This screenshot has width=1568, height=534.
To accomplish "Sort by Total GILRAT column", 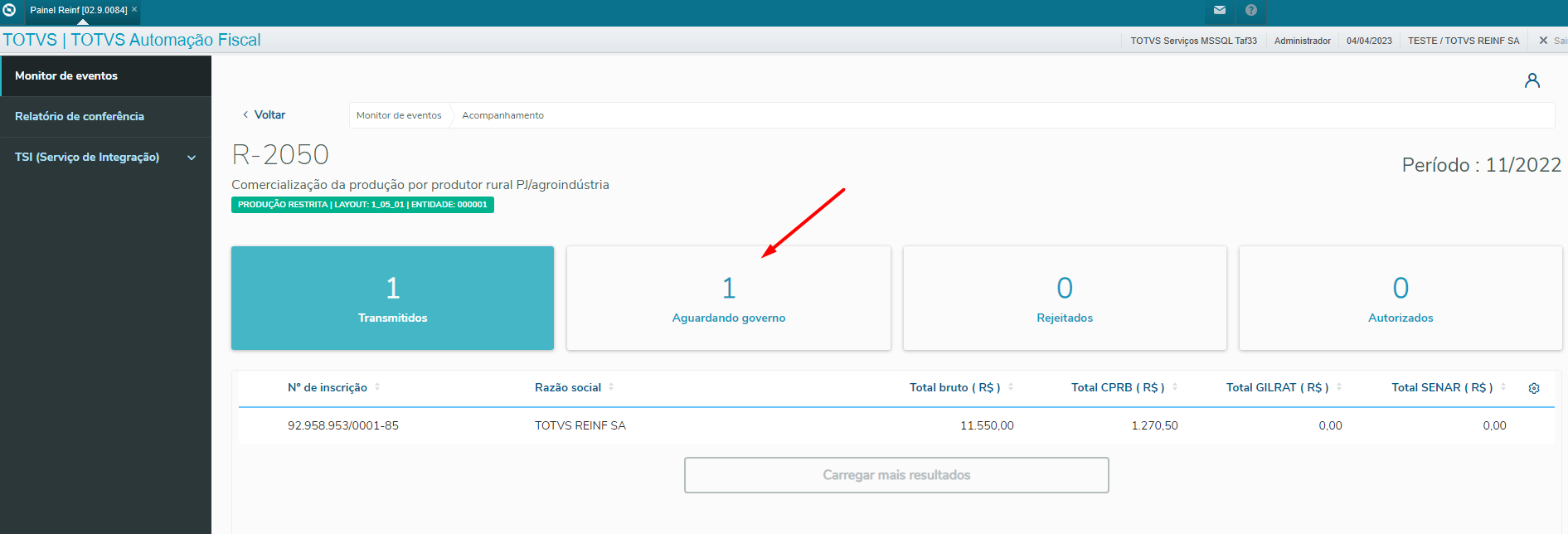I will 1284,387.
